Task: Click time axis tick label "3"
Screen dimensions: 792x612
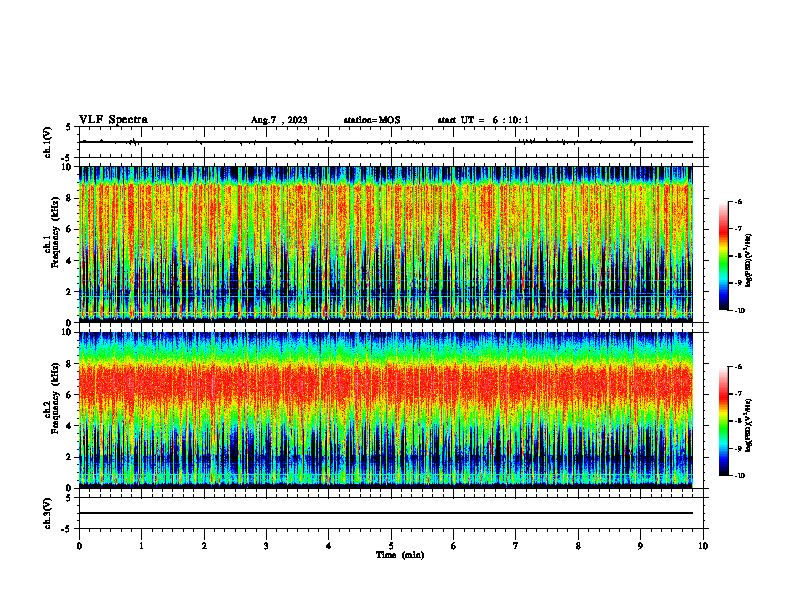Action: pos(266,546)
